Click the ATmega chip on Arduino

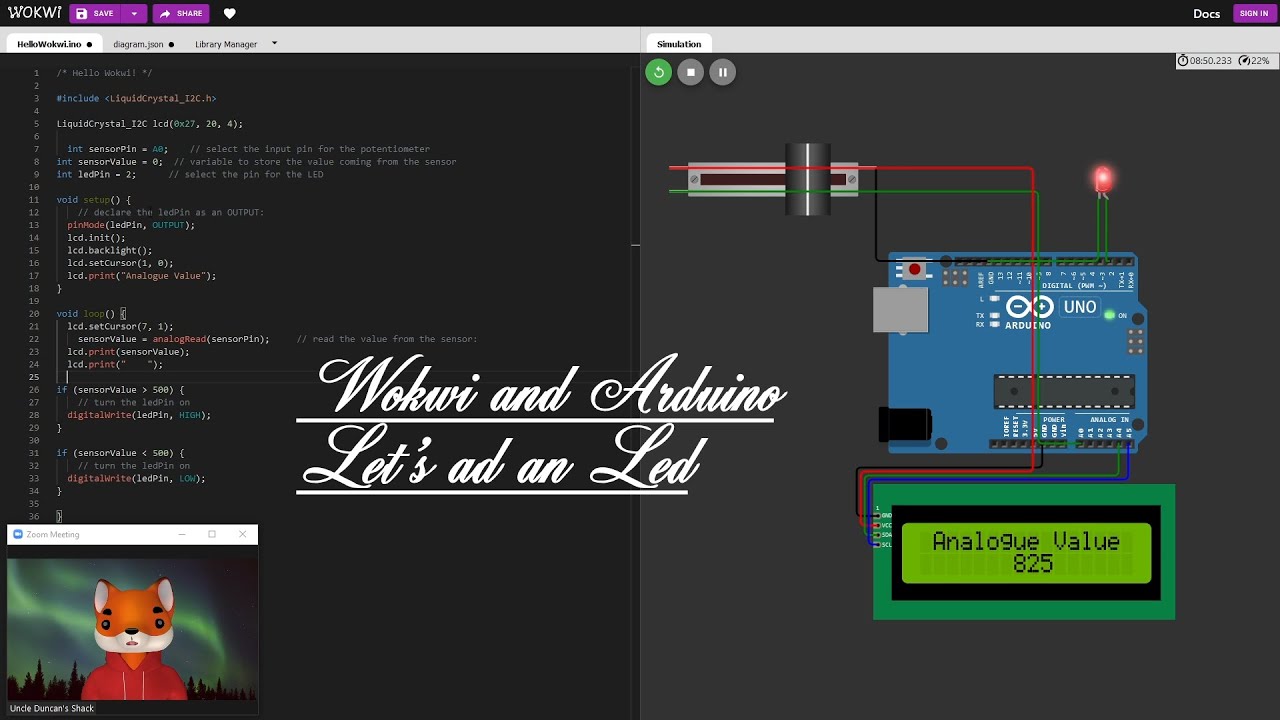(1063, 392)
